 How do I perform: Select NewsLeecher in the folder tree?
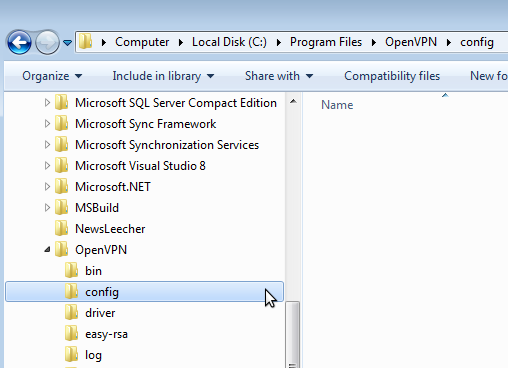click(x=110, y=229)
